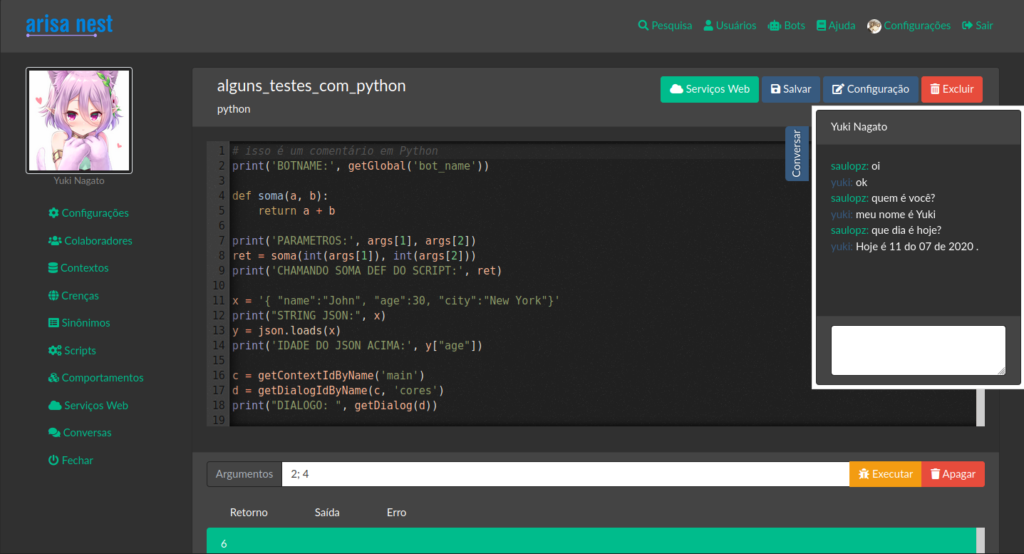Viewport: 1024px width, 554px height.
Task: Click the Argumentos input field
Action: coord(565,474)
